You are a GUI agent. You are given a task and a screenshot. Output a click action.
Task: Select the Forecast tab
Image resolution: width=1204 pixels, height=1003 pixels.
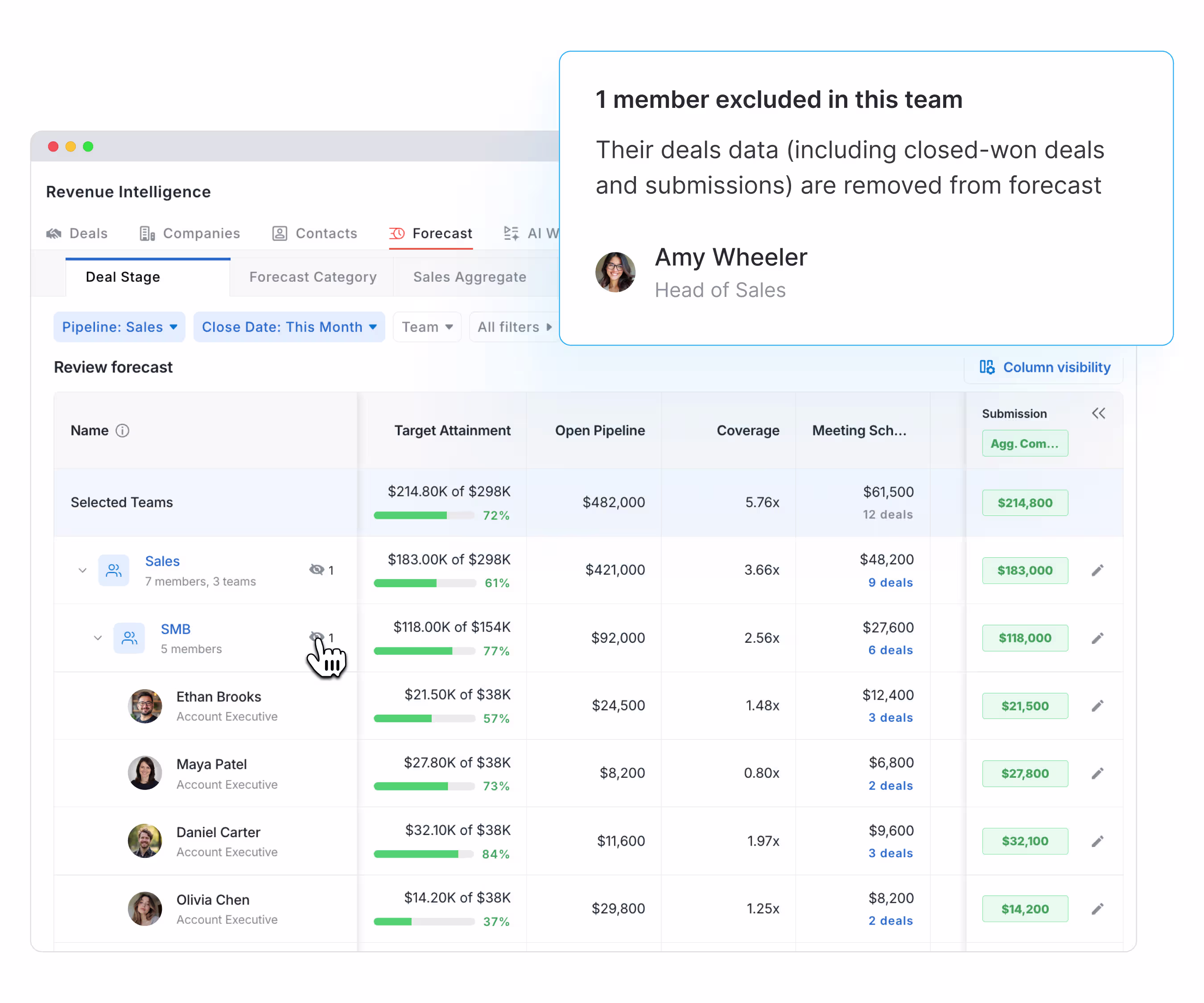[x=431, y=233]
